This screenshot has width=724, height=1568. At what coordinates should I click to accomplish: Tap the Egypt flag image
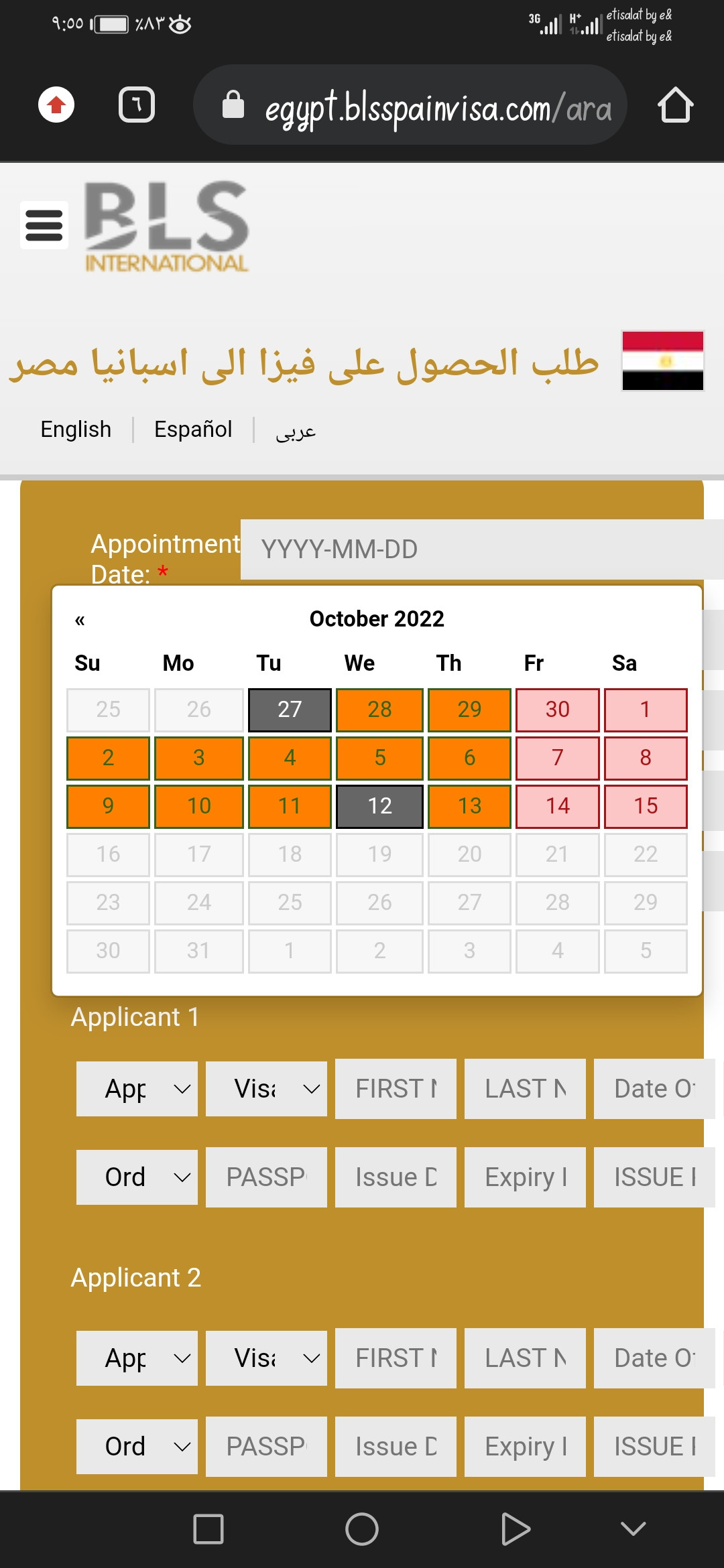pyautogui.click(x=662, y=361)
